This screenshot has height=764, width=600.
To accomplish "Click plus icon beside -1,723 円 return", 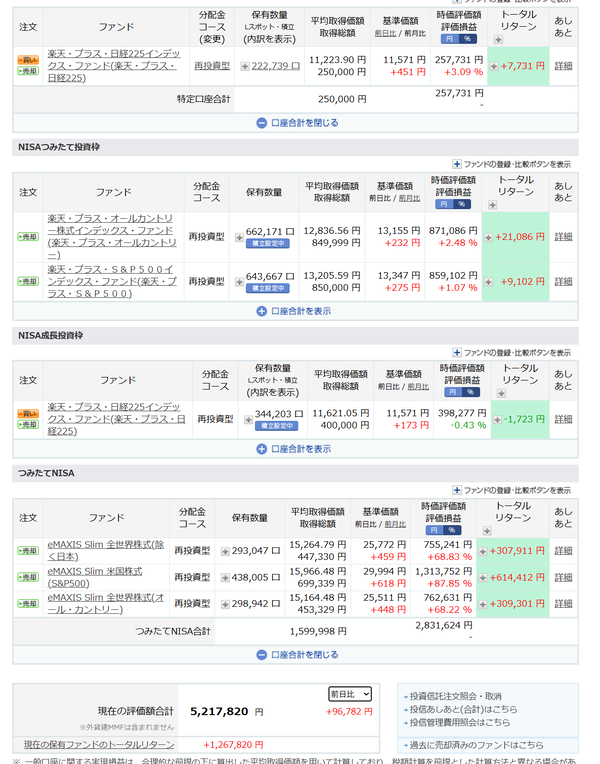I will coord(497,420).
